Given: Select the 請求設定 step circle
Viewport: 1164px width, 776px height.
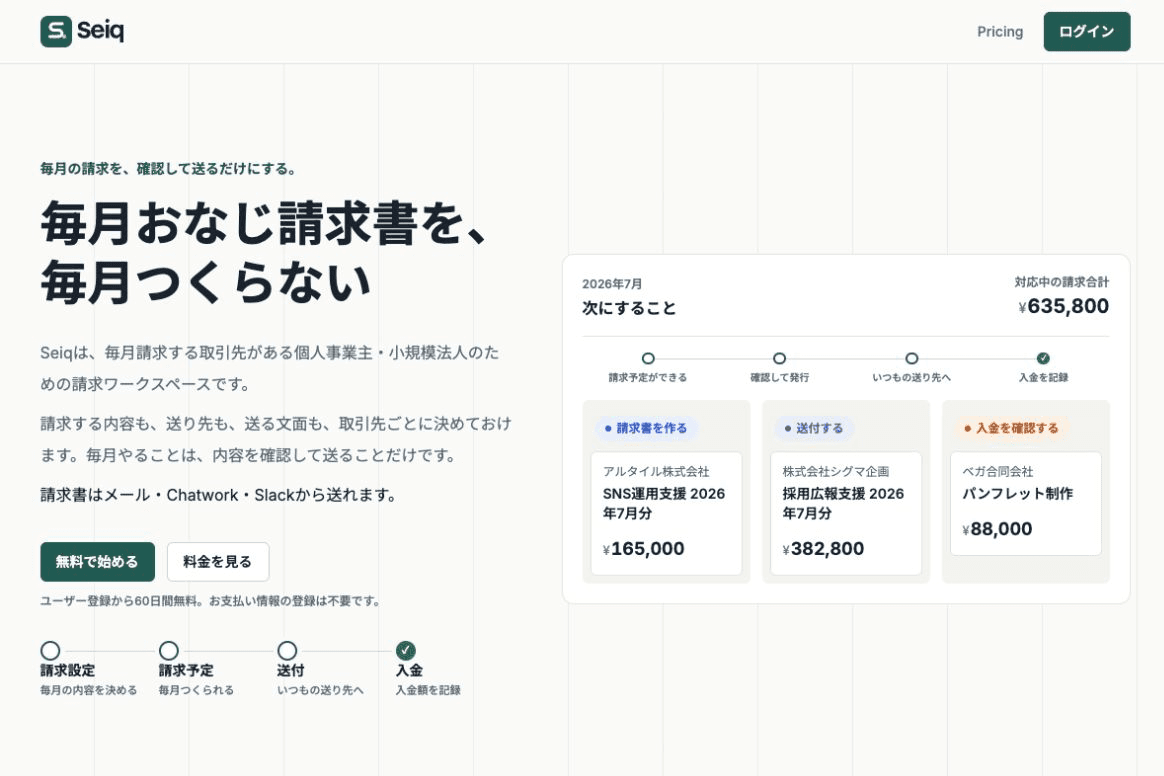Looking at the screenshot, I should pos(50,651).
